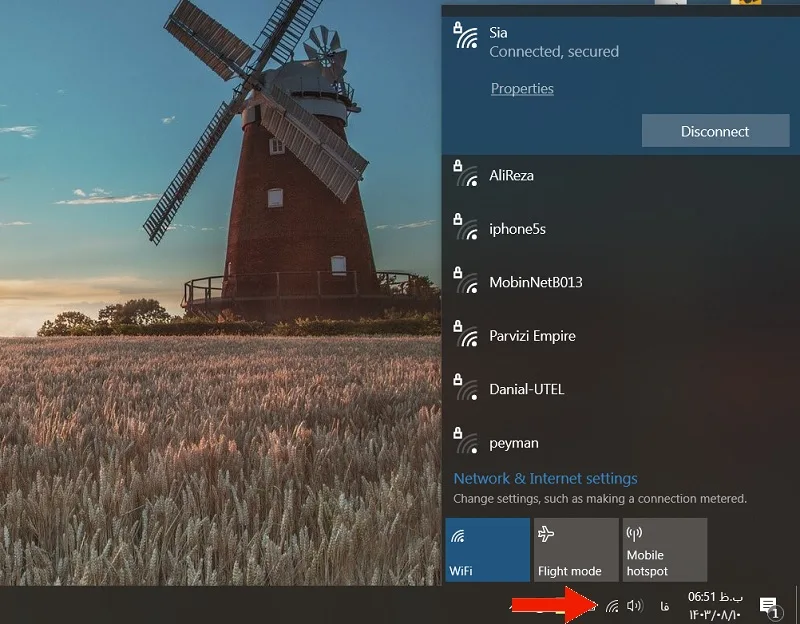Image resolution: width=800 pixels, height=624 pixels.
Task: Click the iphone5s network signal icon
Action: (466, 228)
